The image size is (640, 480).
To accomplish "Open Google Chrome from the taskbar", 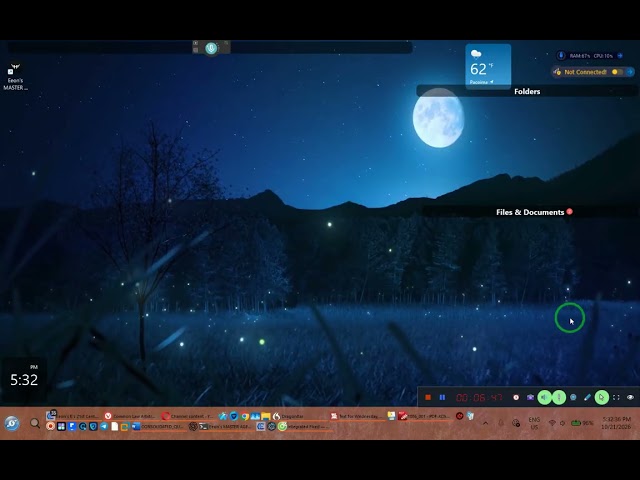I will 245,416.
